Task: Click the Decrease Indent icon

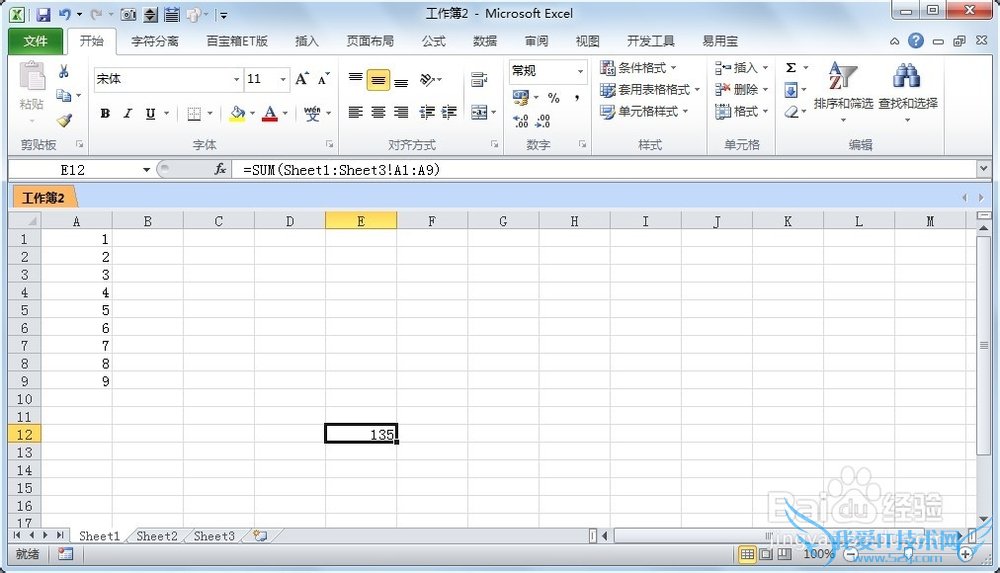Action: 427,112
